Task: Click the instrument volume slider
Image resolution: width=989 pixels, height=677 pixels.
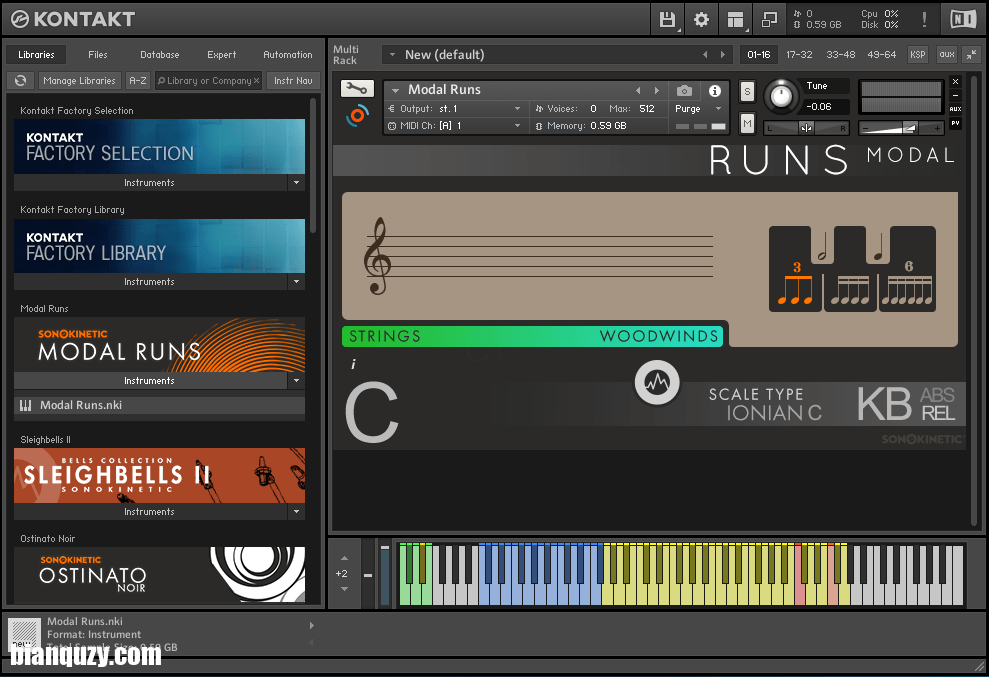Action: [901, 128]
